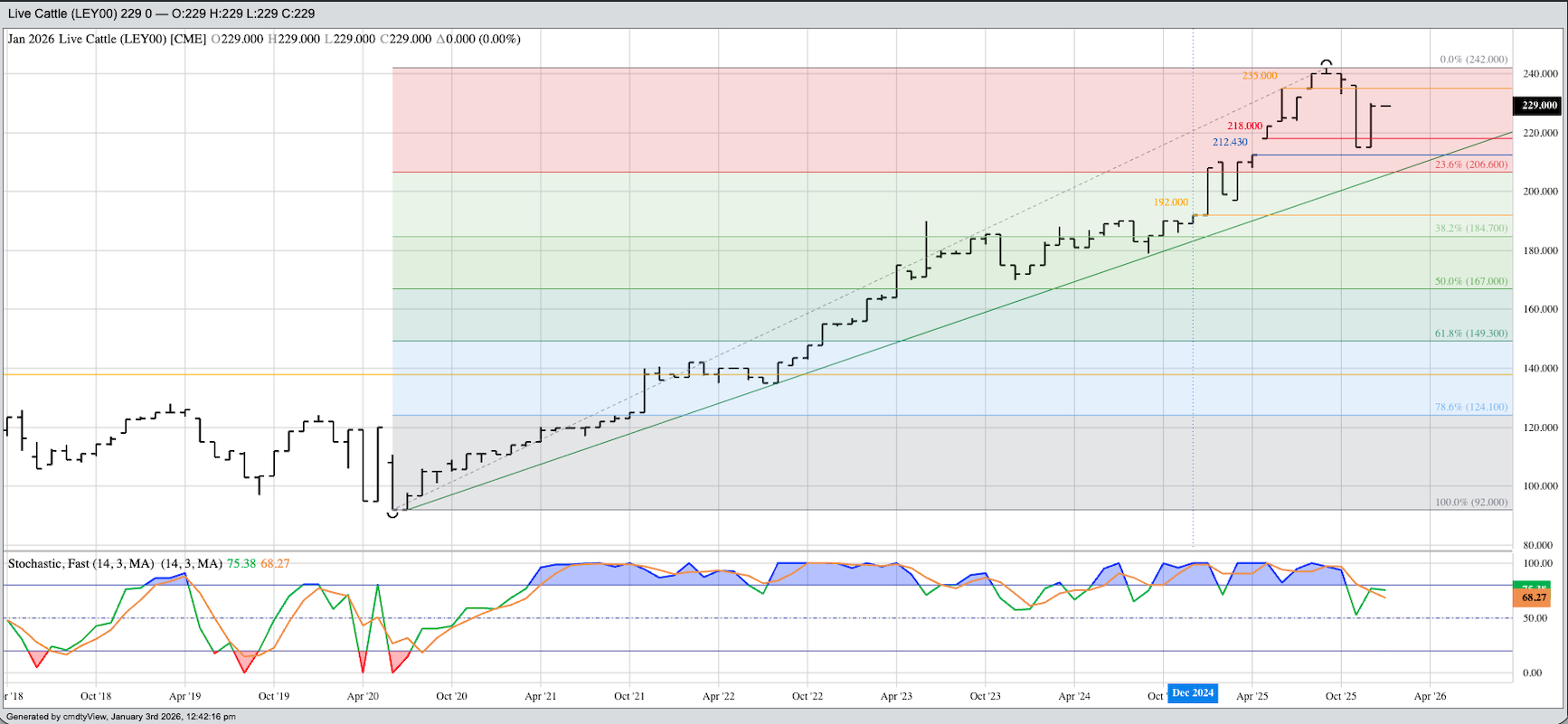The width and height of the screenshot is (1568, 724).
Task: Click the orange 235.000 price level label
Action: 1259,76
